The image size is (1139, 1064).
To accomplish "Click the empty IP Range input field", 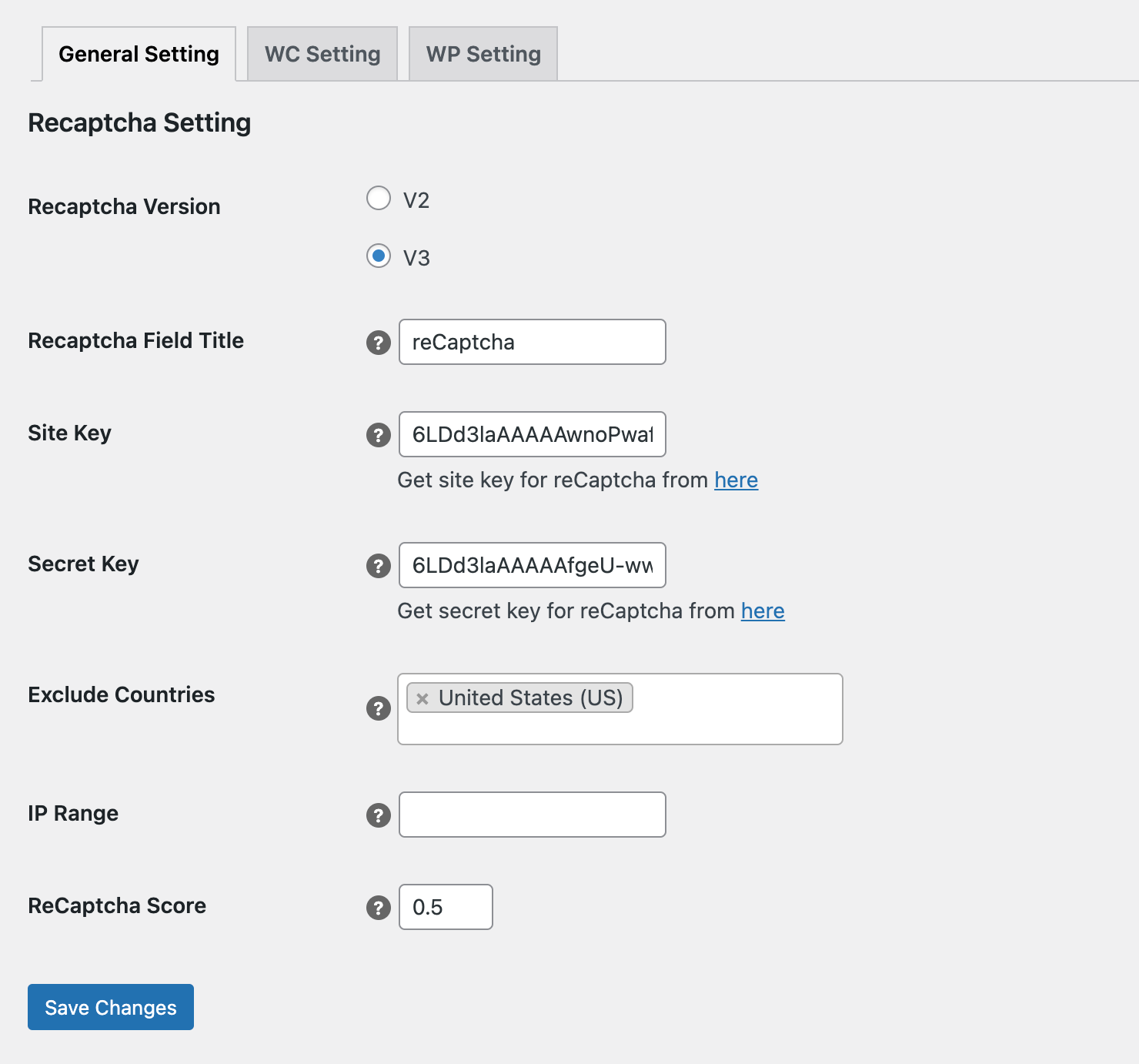I will coord(531,814).
